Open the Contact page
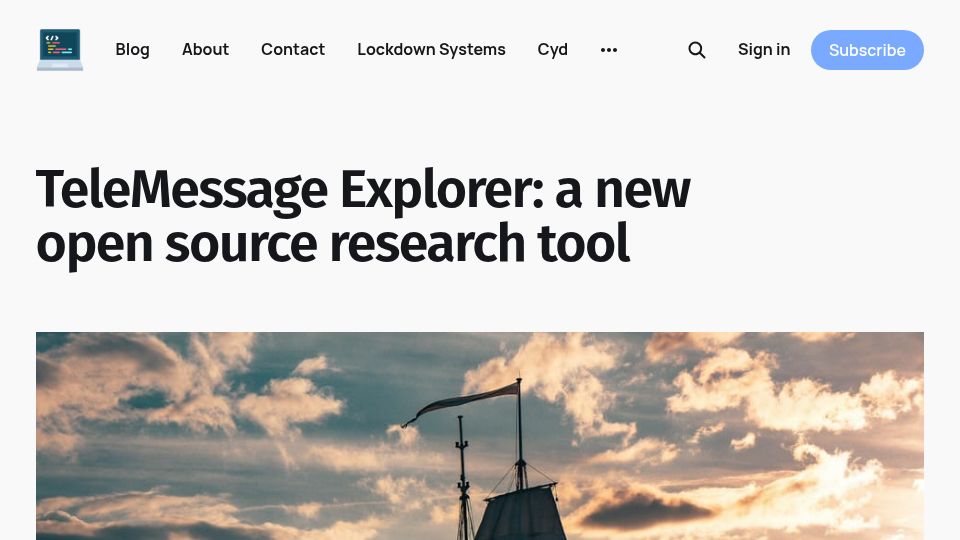960x540 pixels. pos(293,50)
